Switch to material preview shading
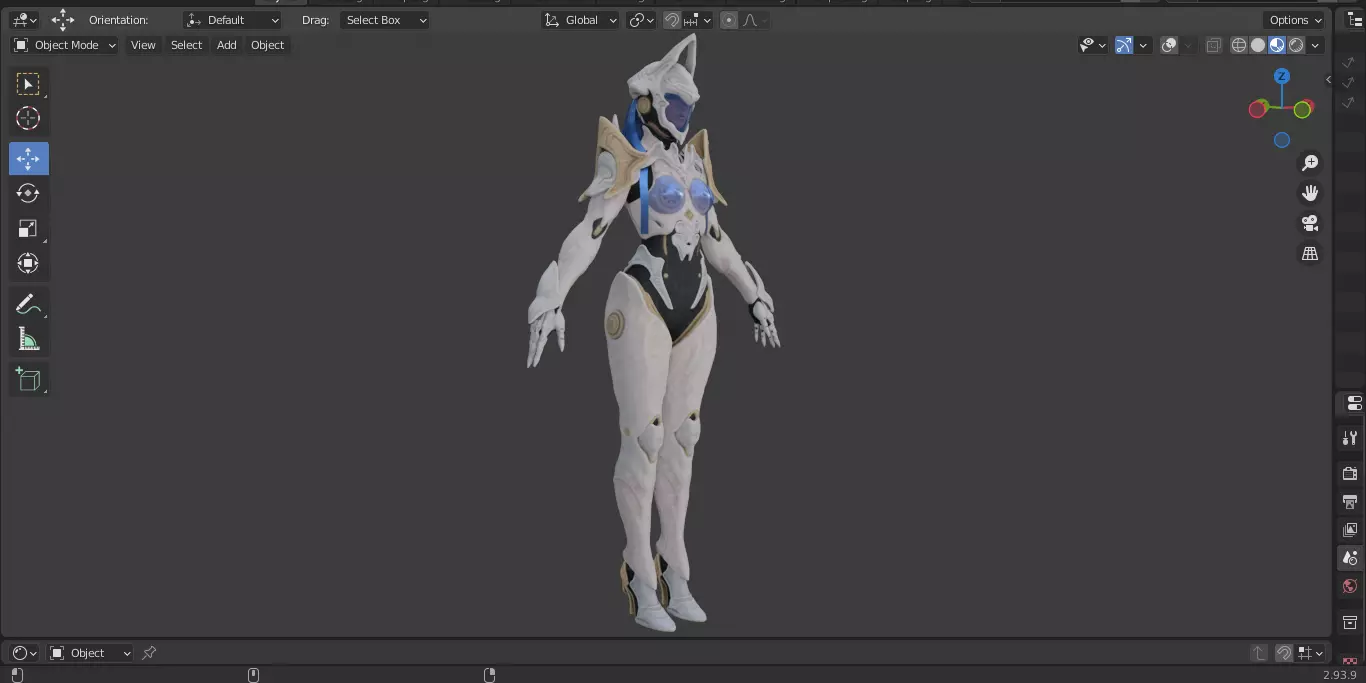This screenshot has height=683, width=1366. click(1277, 45)
